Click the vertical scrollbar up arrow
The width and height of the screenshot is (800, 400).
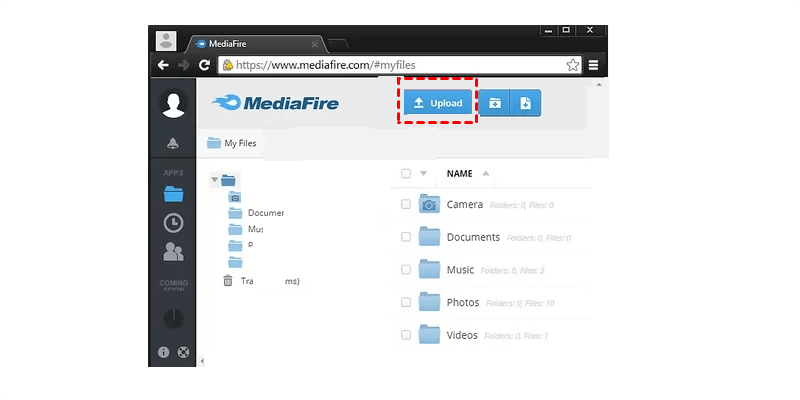(599, 84)
